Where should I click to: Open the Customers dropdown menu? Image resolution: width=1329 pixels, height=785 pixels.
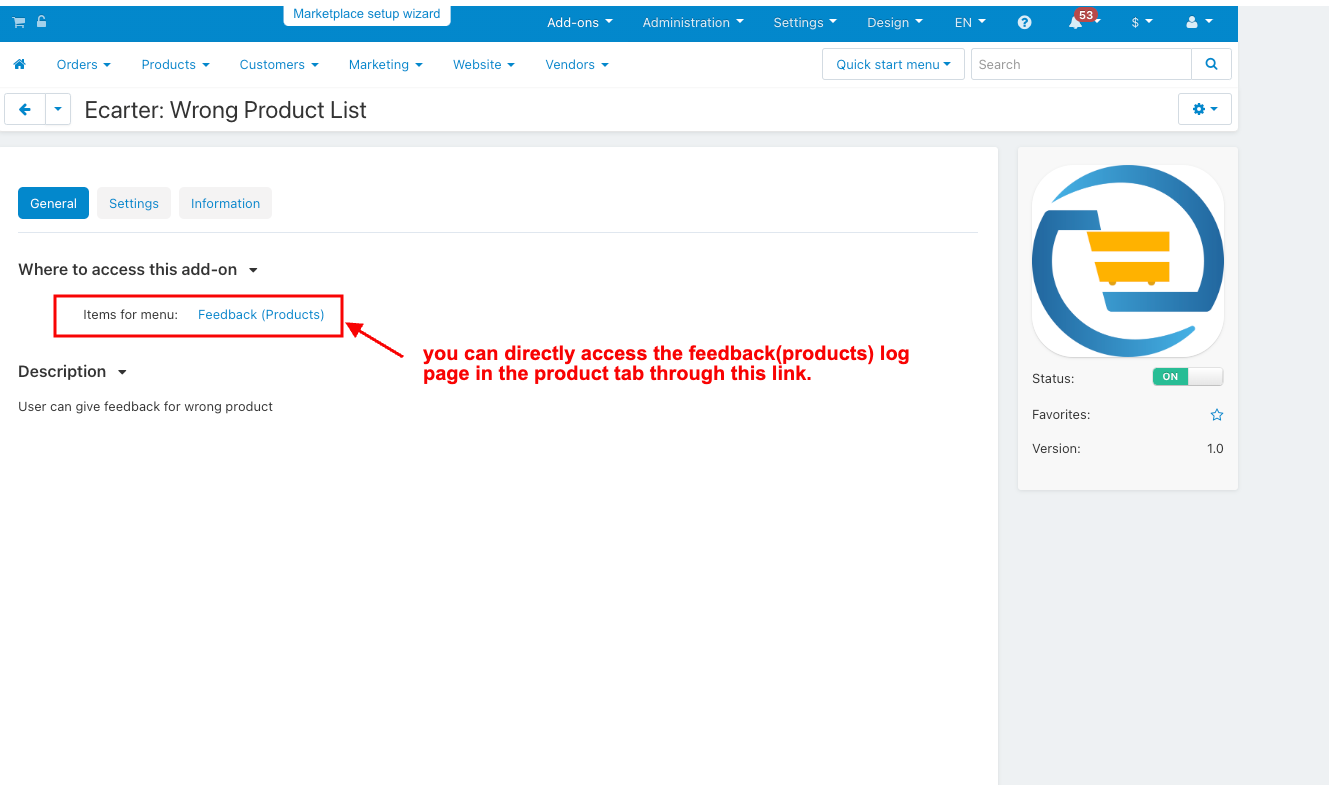pos(279,64)
